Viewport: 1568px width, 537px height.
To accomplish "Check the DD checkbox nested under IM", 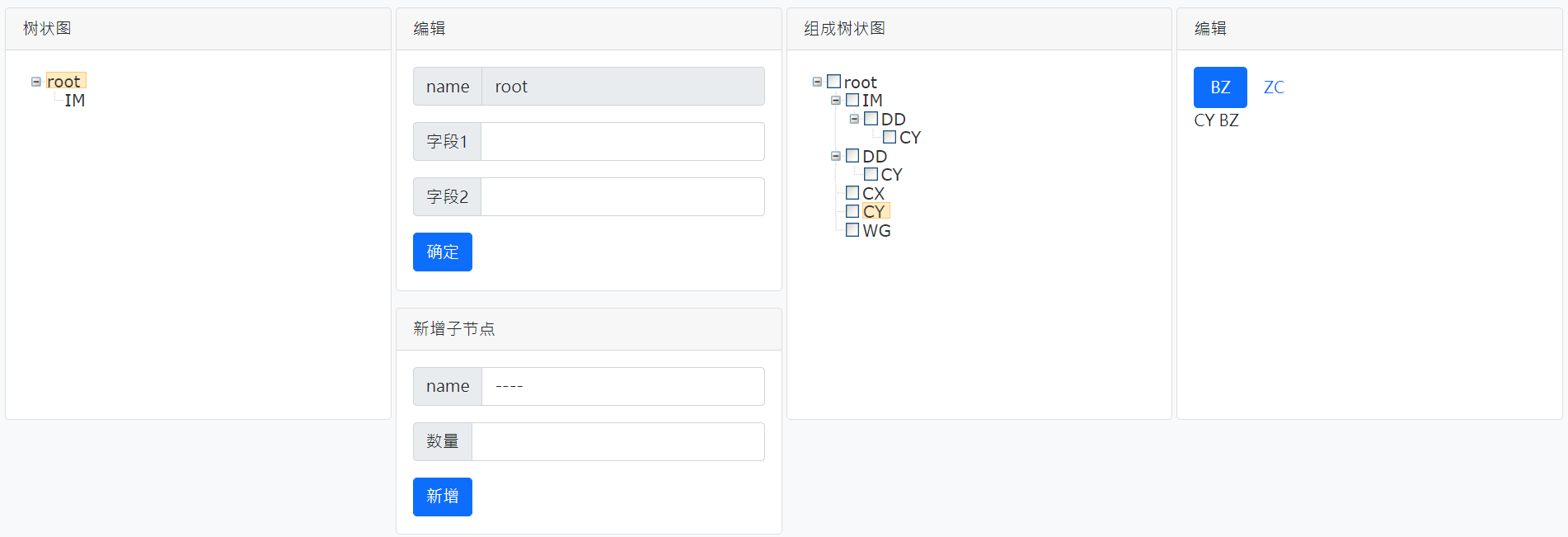I will pos(871,119).
